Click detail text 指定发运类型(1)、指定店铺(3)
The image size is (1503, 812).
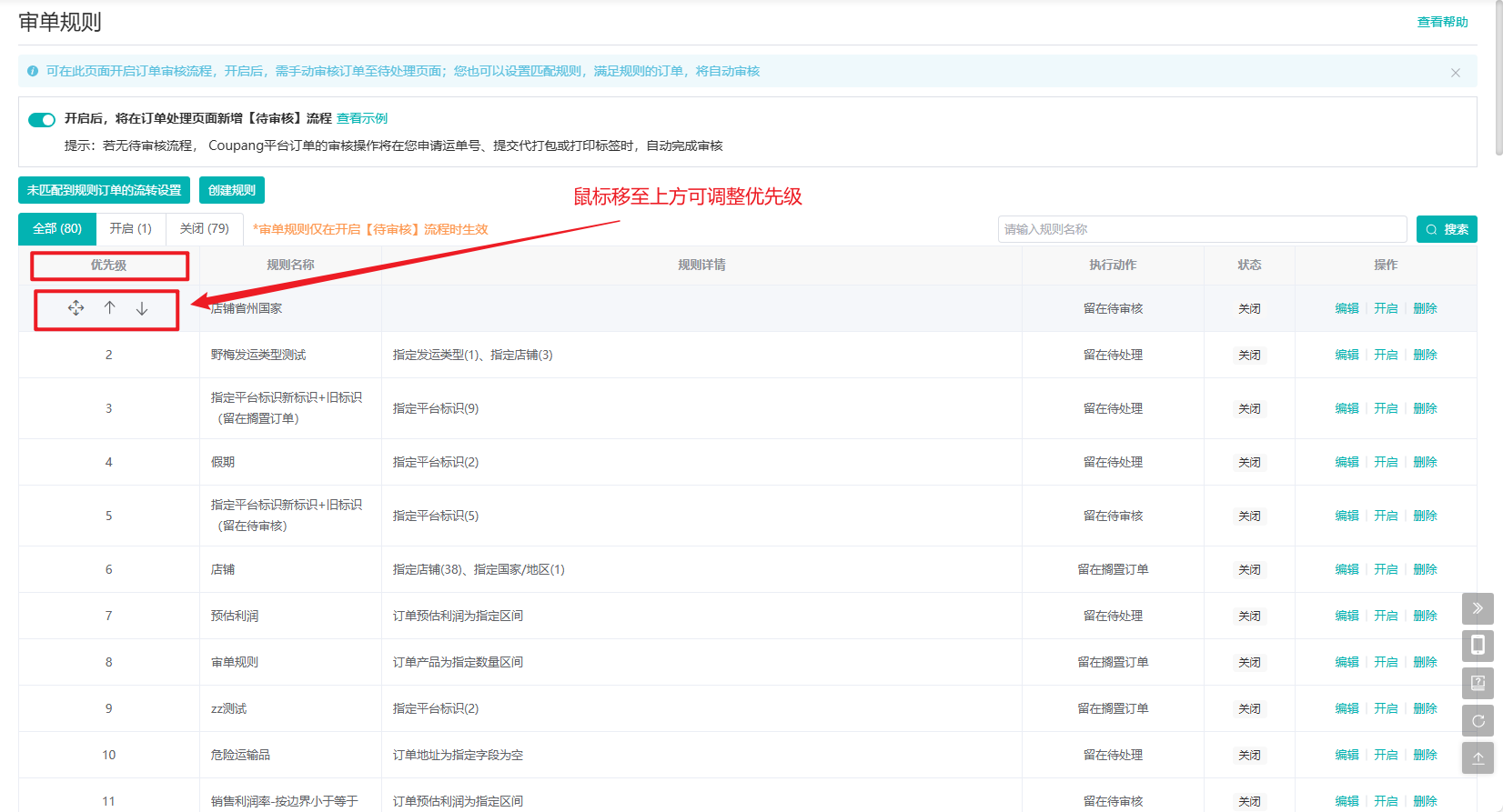point(472,356)
